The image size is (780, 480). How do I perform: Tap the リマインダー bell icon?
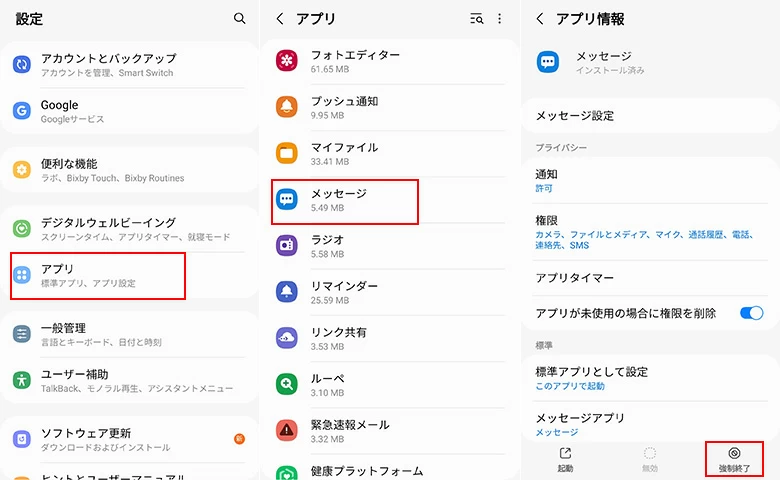point(287,291)
